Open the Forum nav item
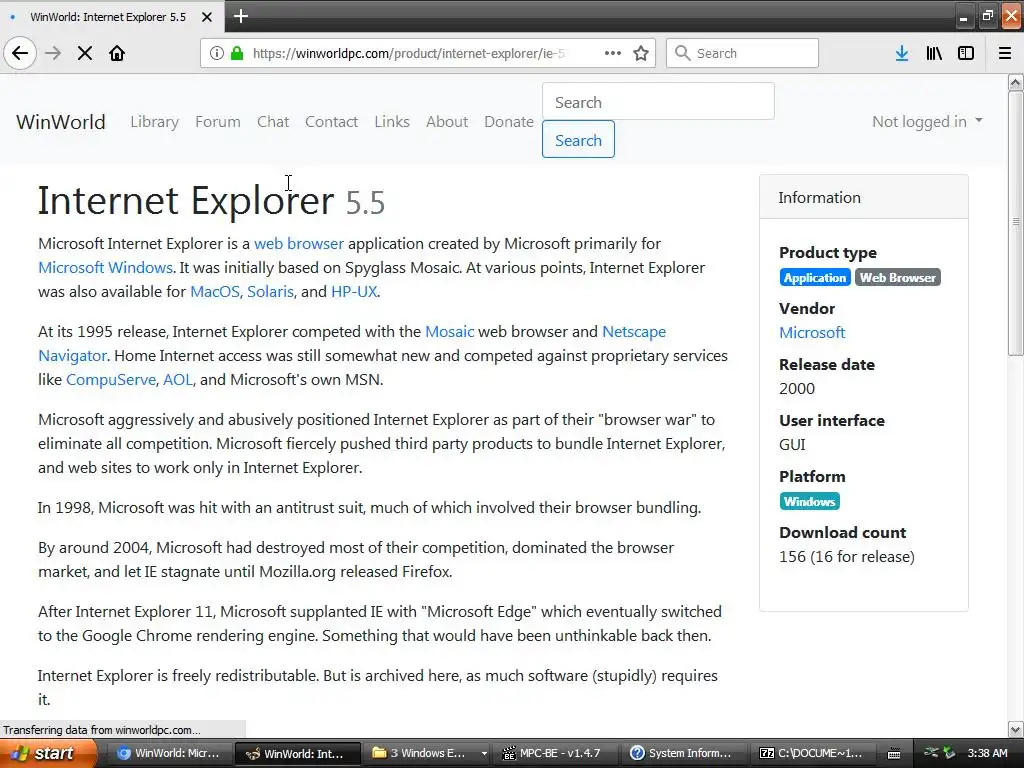The width and height of the screenshot is (1024, 768). pyautogui.click(x=217, y=121)
